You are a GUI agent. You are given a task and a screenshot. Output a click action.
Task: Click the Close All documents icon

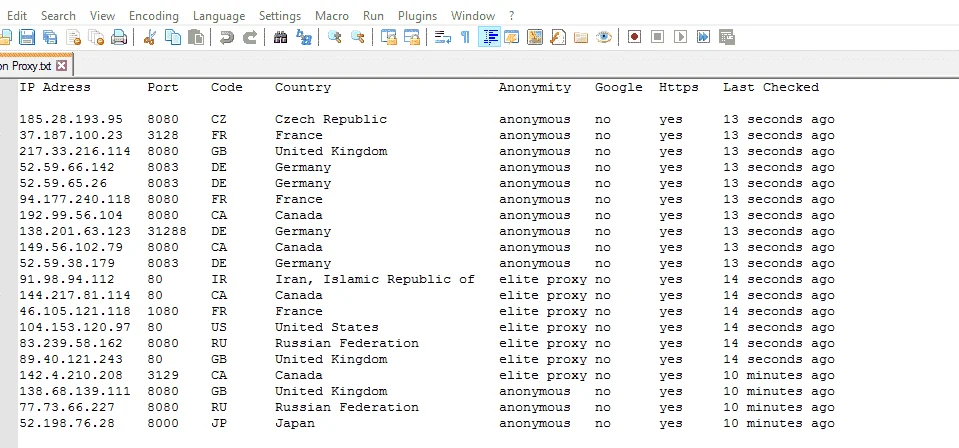(97, 37)
